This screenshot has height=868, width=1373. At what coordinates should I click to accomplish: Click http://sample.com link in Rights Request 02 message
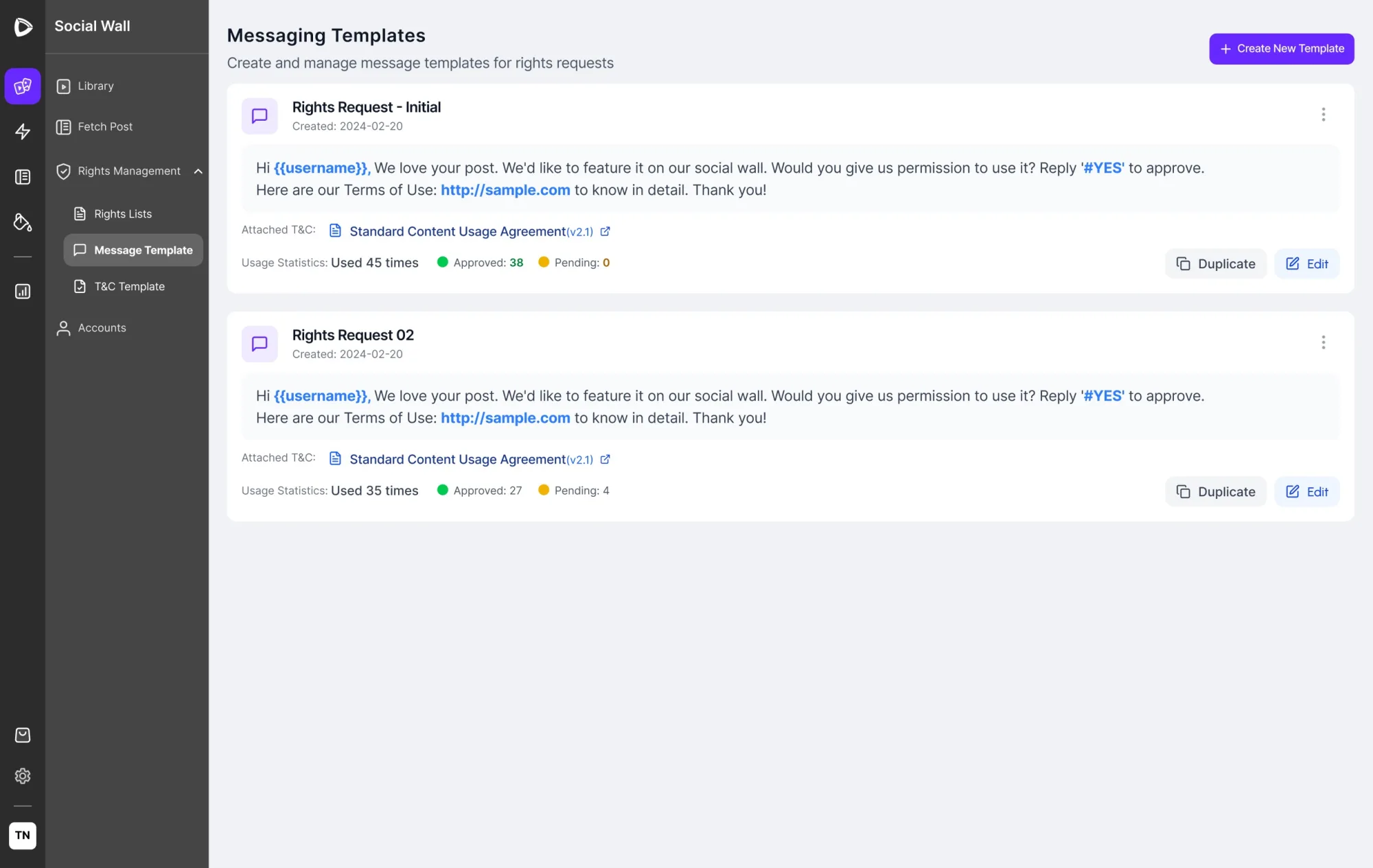[x=505, y=418]
